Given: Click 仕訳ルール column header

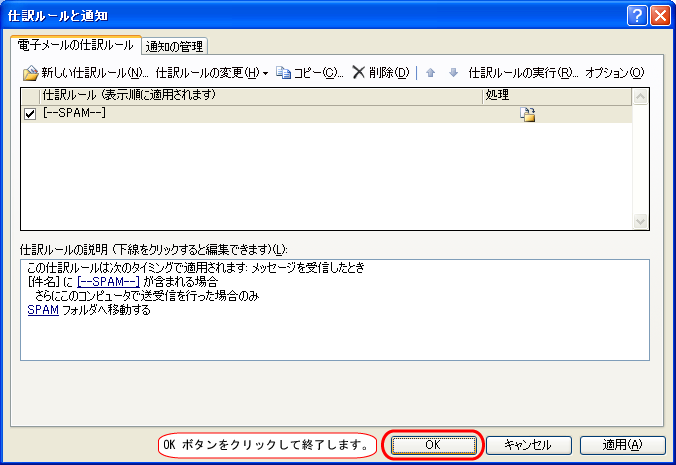Looking at the screenshot, I should pos(260,96).
